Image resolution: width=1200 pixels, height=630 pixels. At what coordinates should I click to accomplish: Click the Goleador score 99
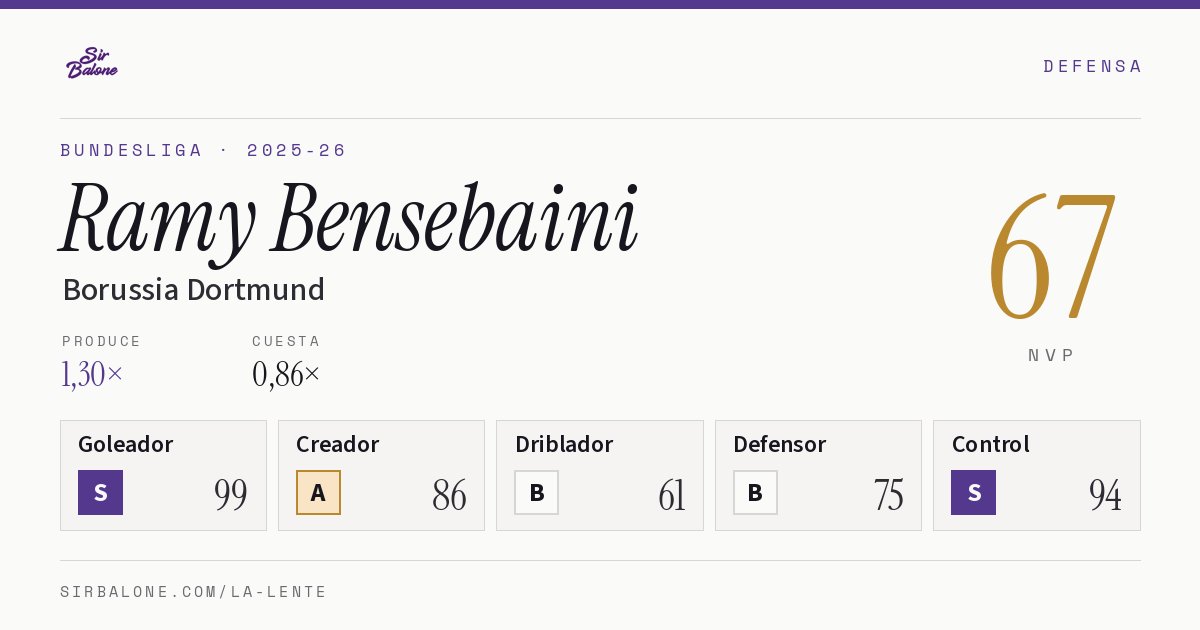point(231,495)
